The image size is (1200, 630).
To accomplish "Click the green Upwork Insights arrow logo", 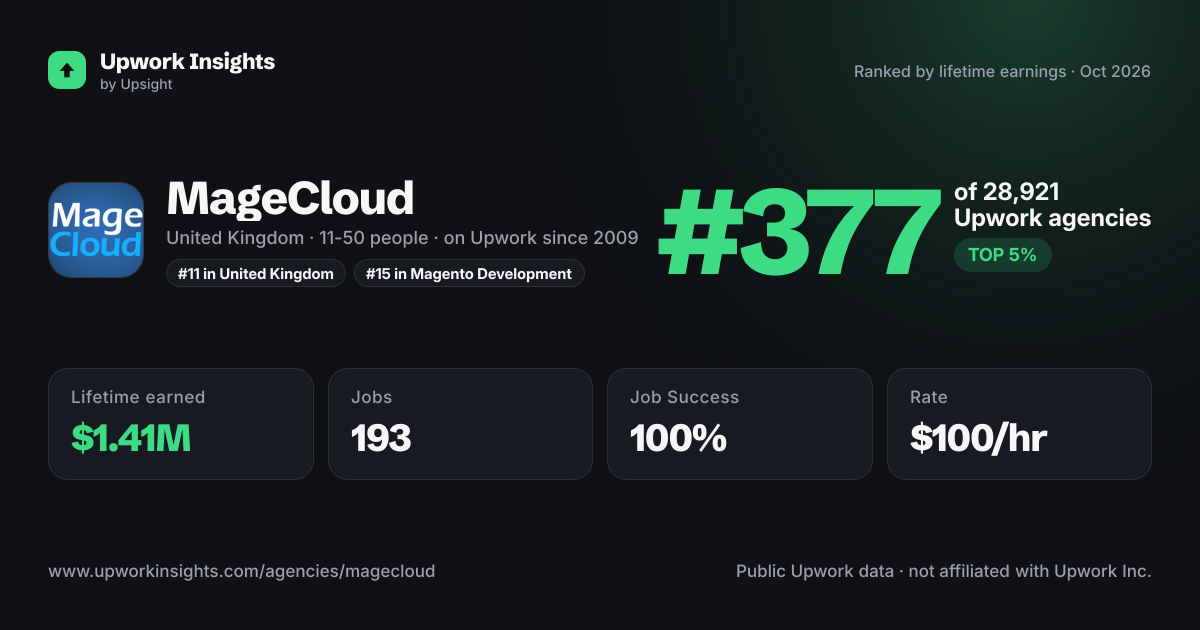I will 67,70.
